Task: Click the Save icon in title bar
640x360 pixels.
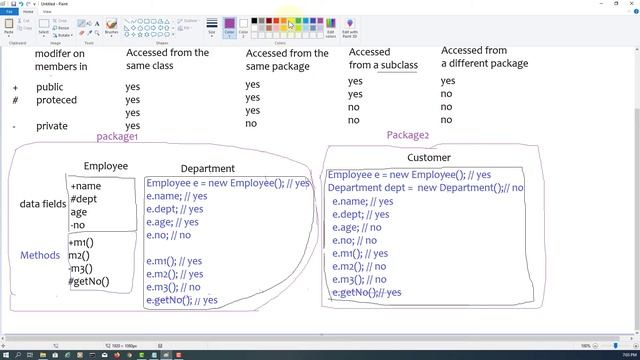Action: (13, 4)
